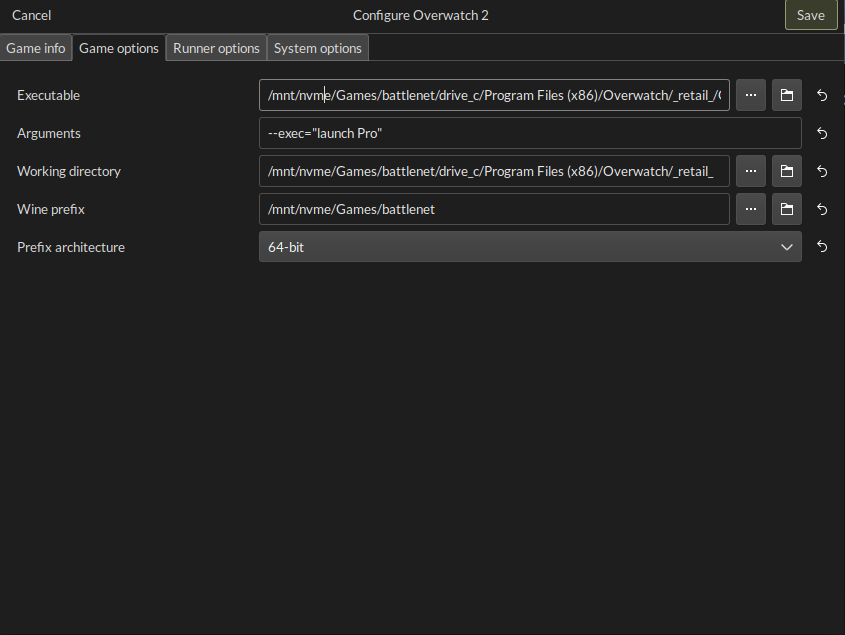Viewport: 845px width, 635px height.
Task: Reset the Arguments field with undo arrow
Action: [x=822, y=133]
